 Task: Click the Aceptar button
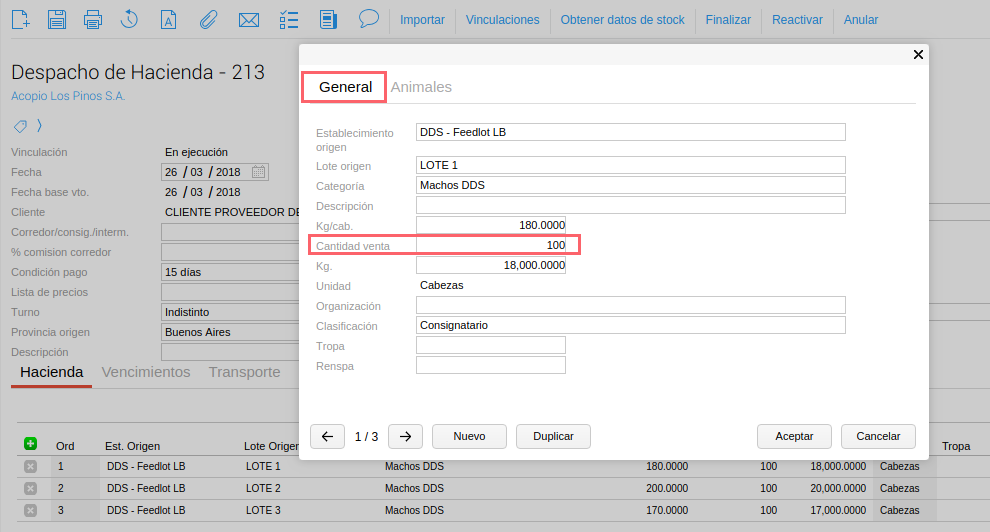794,436
